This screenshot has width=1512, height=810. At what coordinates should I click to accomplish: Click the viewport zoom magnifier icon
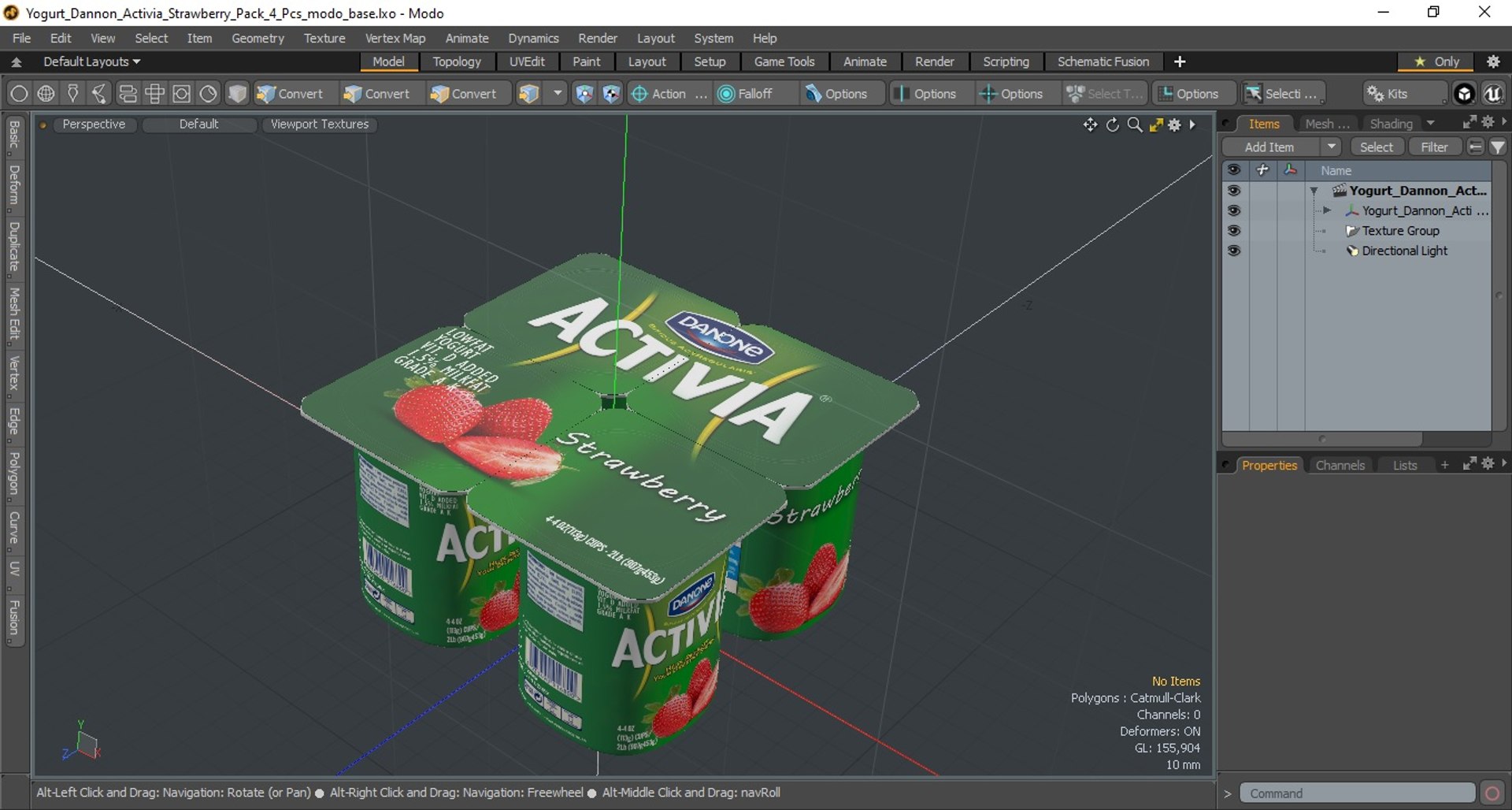pos(1135,124)
